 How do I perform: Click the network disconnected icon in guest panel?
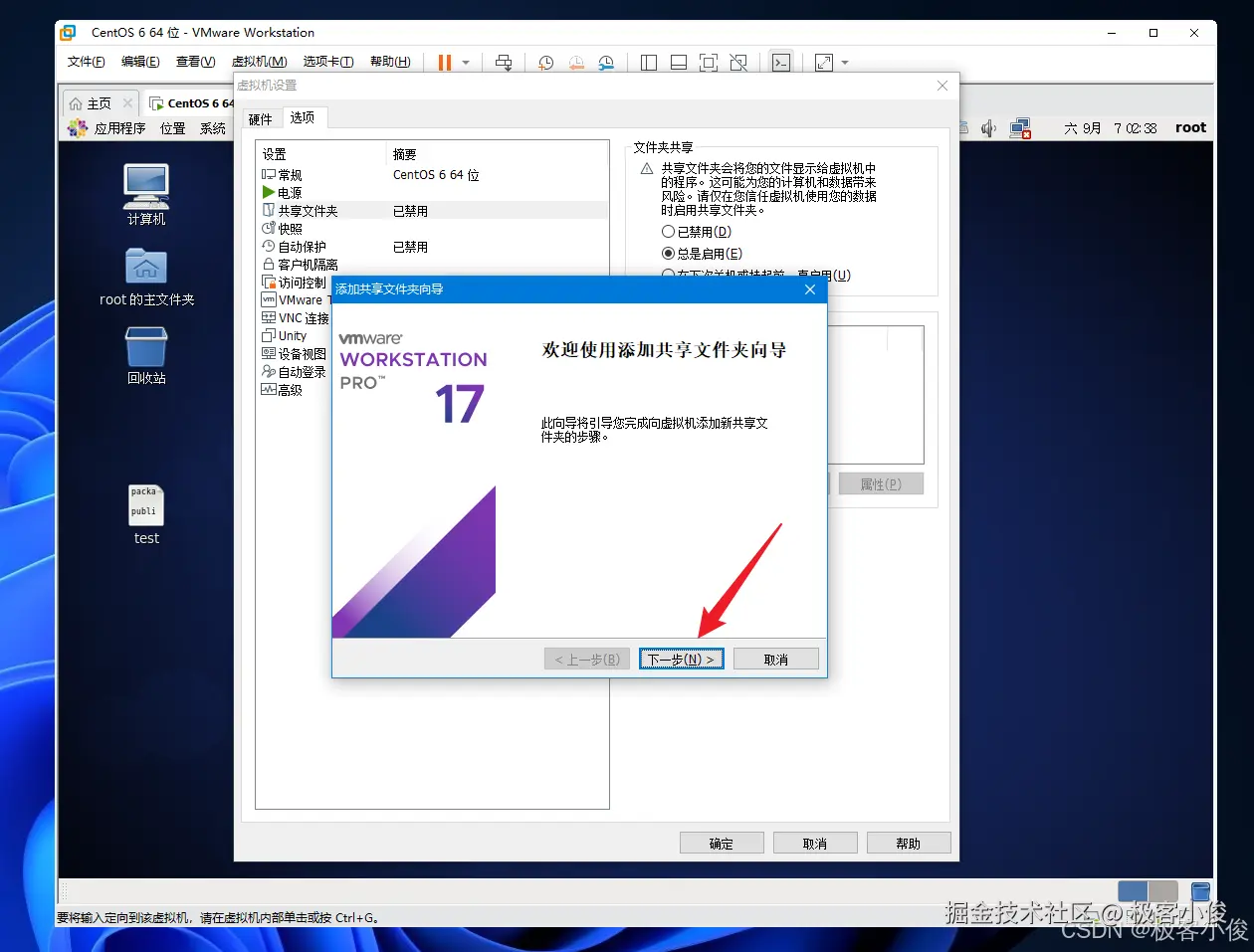tap(1020, 128)
